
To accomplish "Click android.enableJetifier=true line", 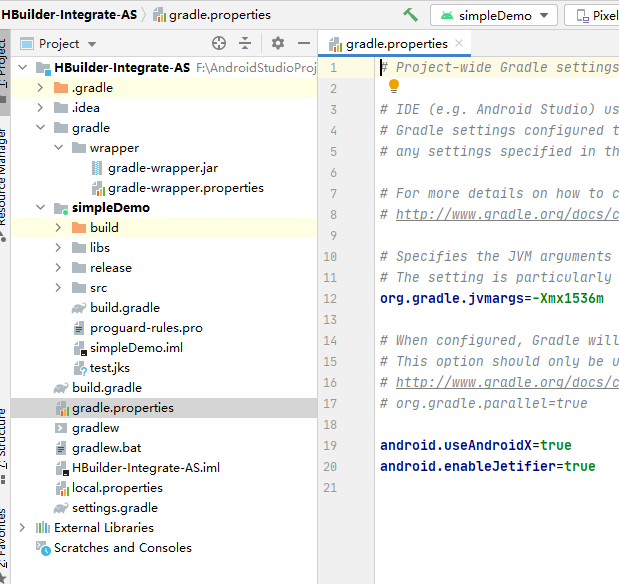I will (488, 466).
